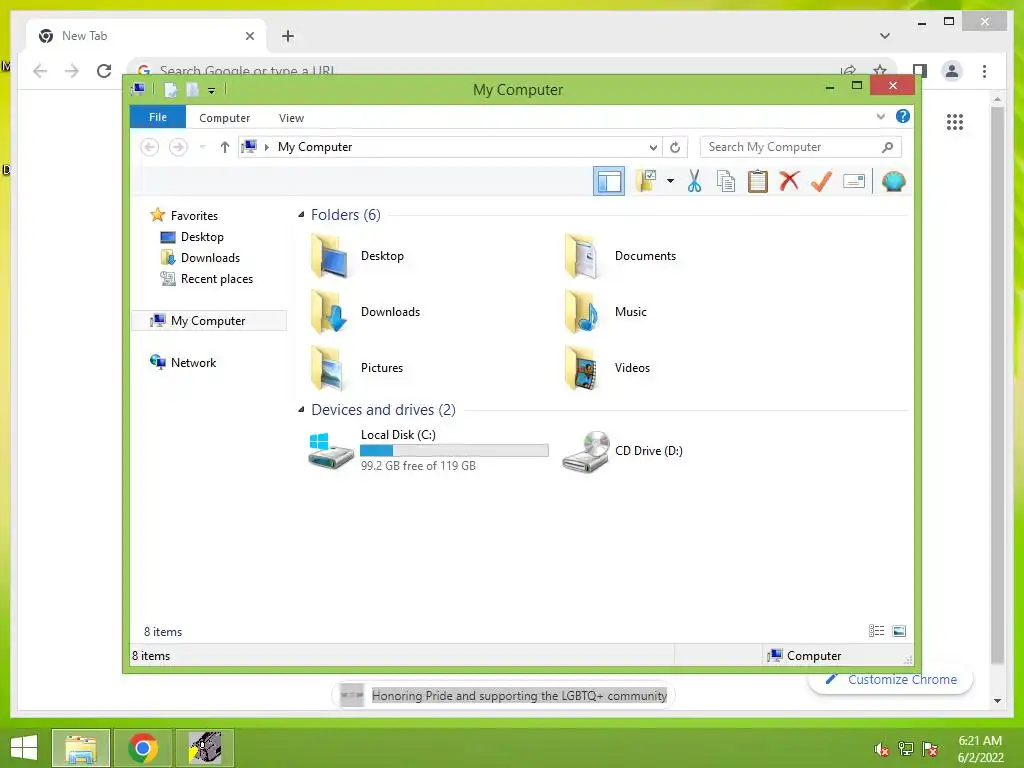
Task: Click the Customize Chrome button
Action: coord(891,680)
